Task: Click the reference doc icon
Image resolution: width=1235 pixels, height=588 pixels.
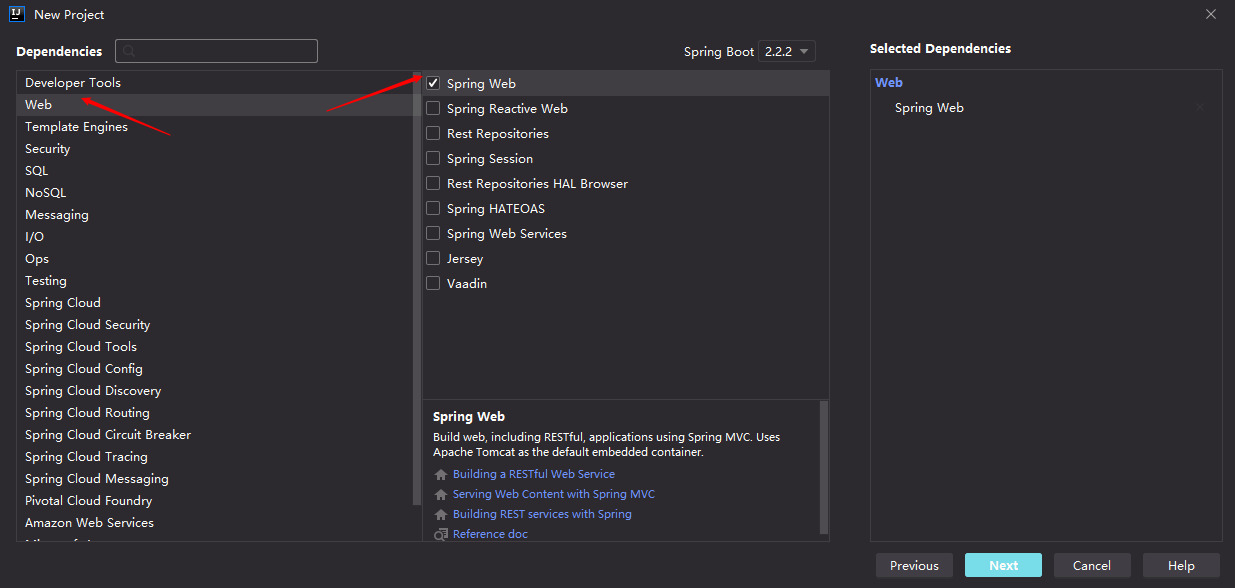Action: coord(441,535)
